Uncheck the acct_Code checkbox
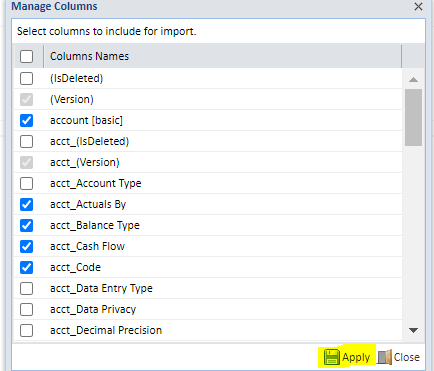434x371 pixels. tap(26, 267)
